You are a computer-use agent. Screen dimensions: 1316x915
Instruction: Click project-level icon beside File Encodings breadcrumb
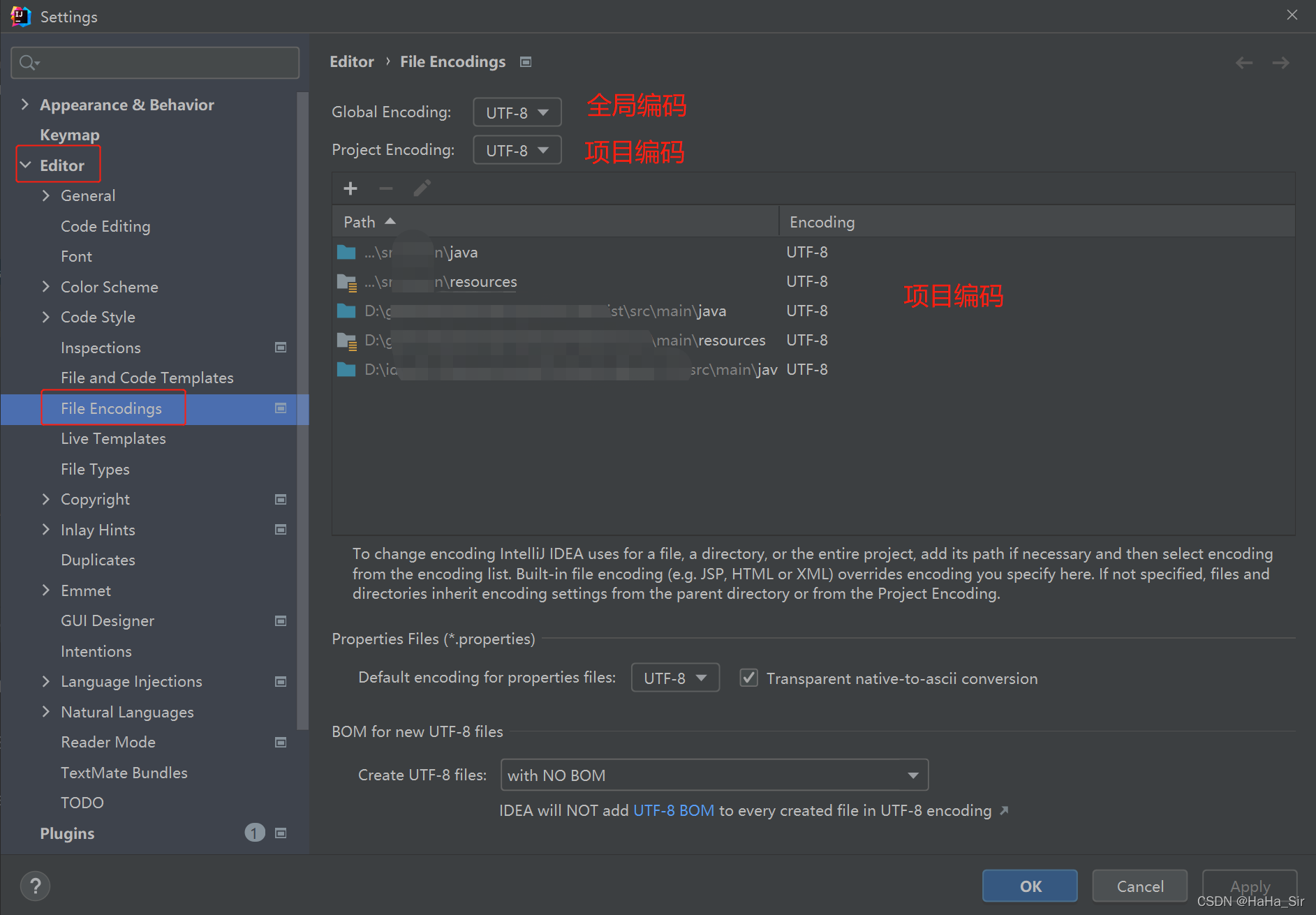pos(526,62)
